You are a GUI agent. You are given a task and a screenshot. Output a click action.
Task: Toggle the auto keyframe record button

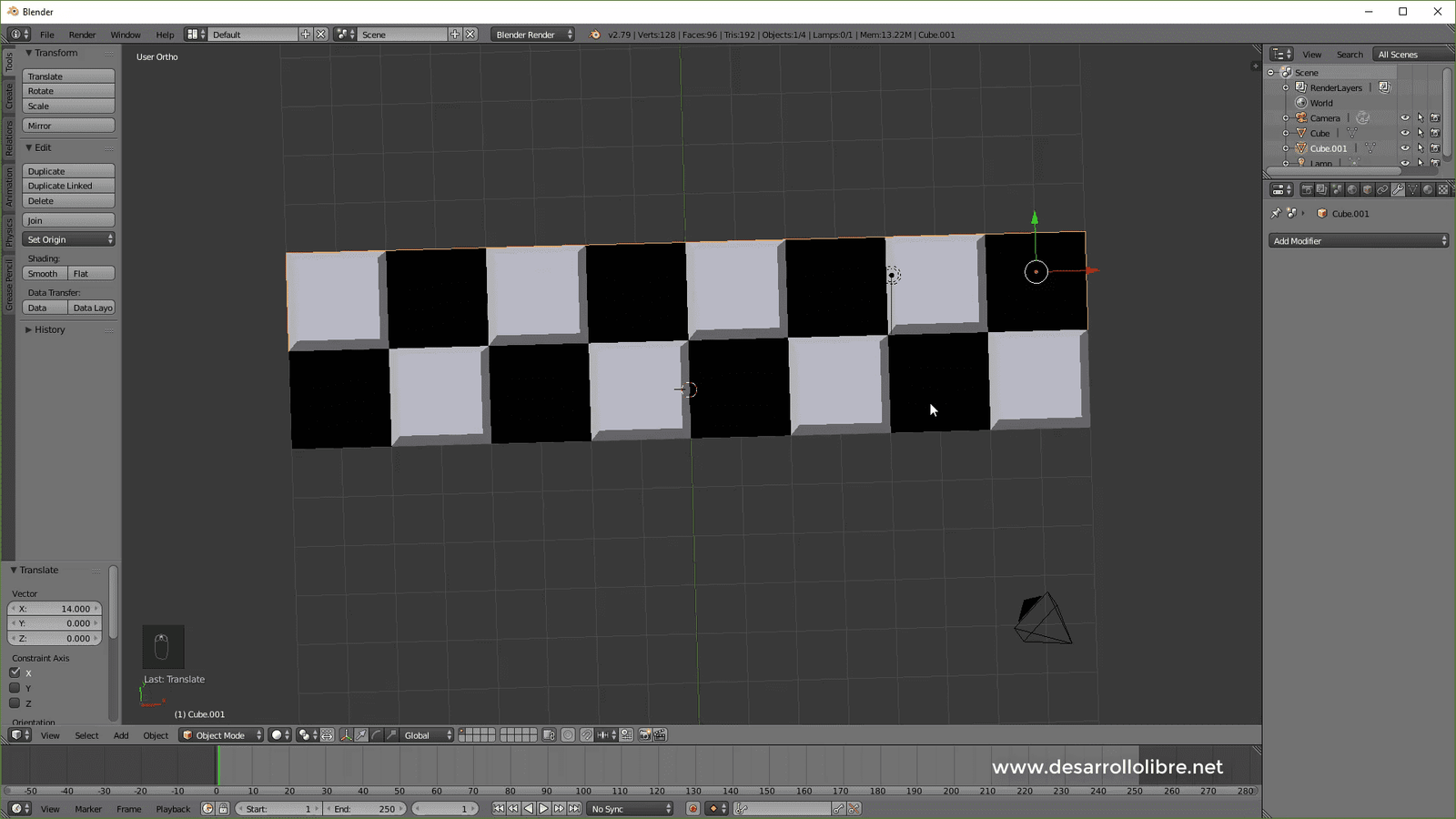[x=693, y=809]
